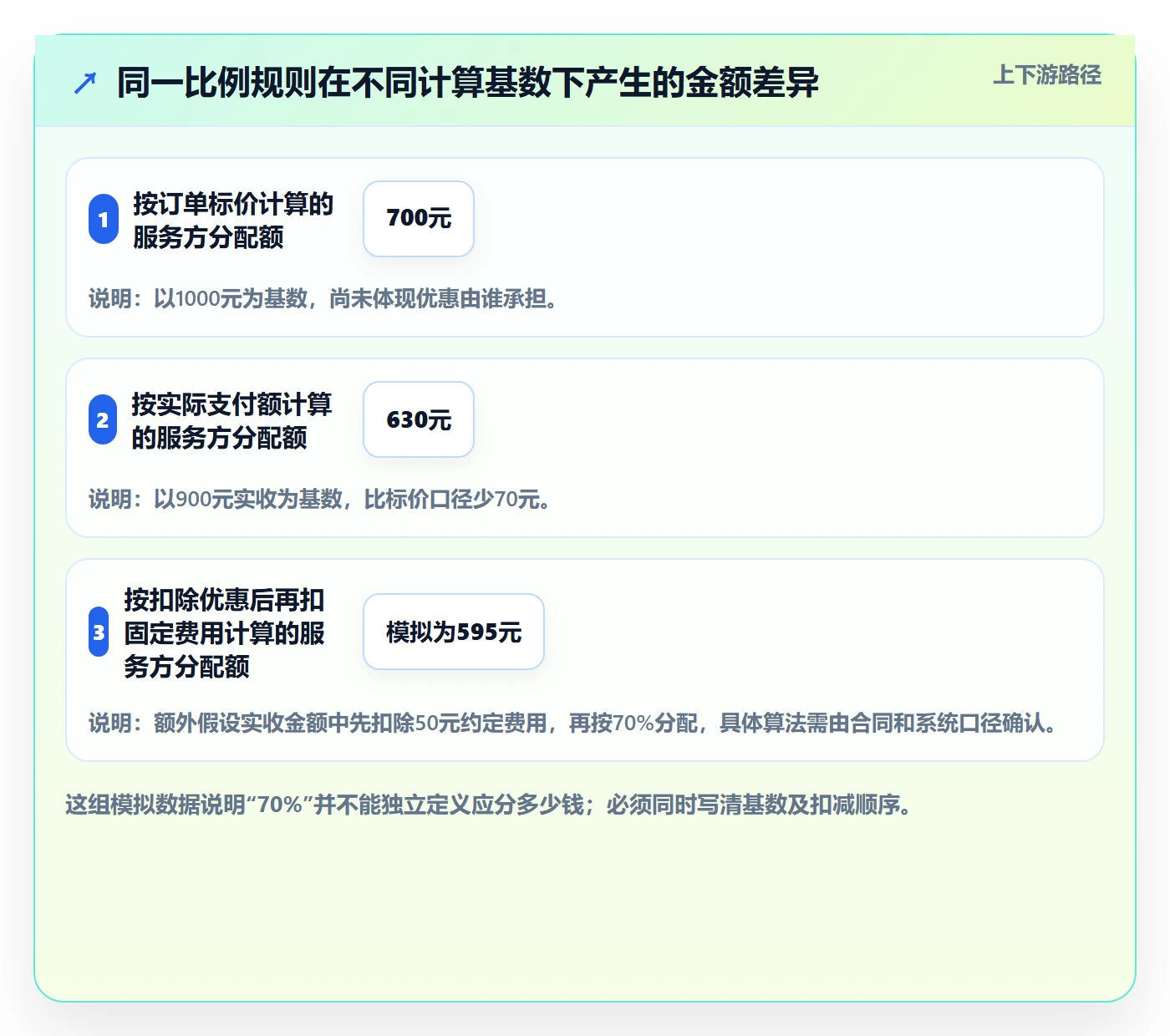
Task: Click the note about 先扣除50元约定费用
Action: 573,723
